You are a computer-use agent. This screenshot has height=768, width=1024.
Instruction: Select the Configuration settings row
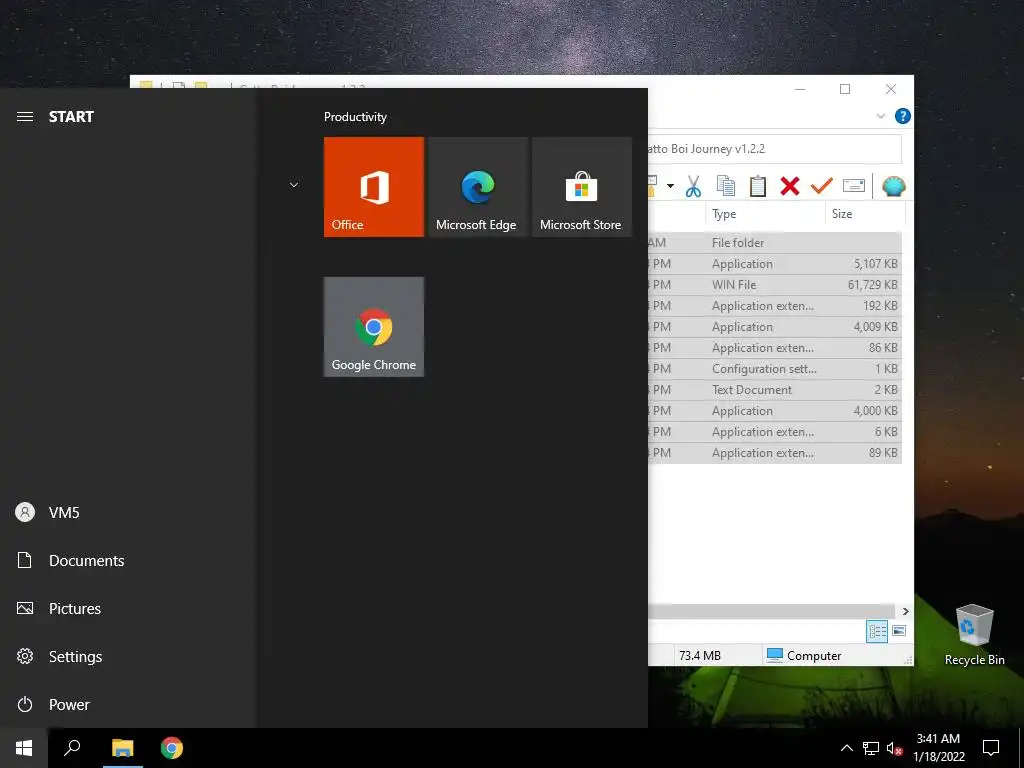pyautogui.click(x=775, y=368)
